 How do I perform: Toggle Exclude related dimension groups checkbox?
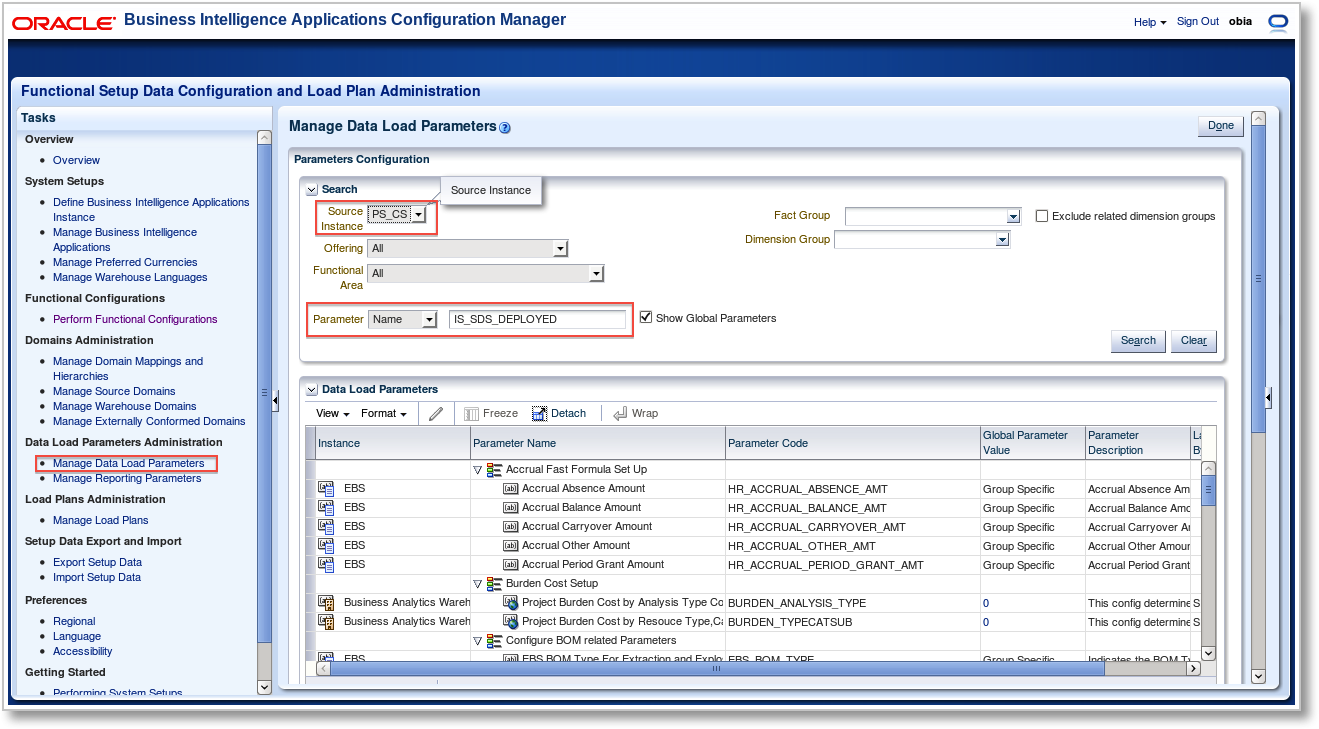[x=1042, y=216]
